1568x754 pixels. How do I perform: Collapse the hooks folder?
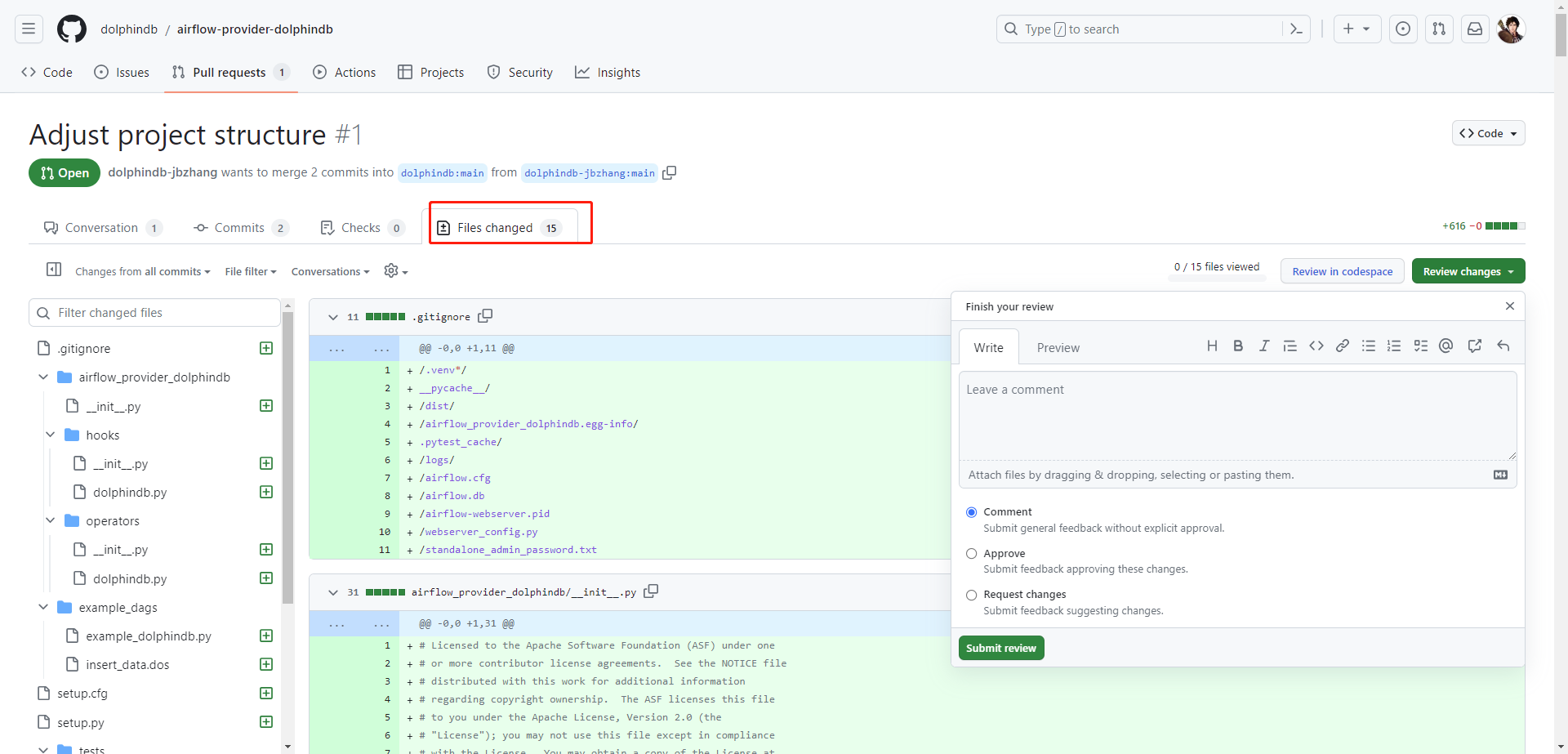51,435
